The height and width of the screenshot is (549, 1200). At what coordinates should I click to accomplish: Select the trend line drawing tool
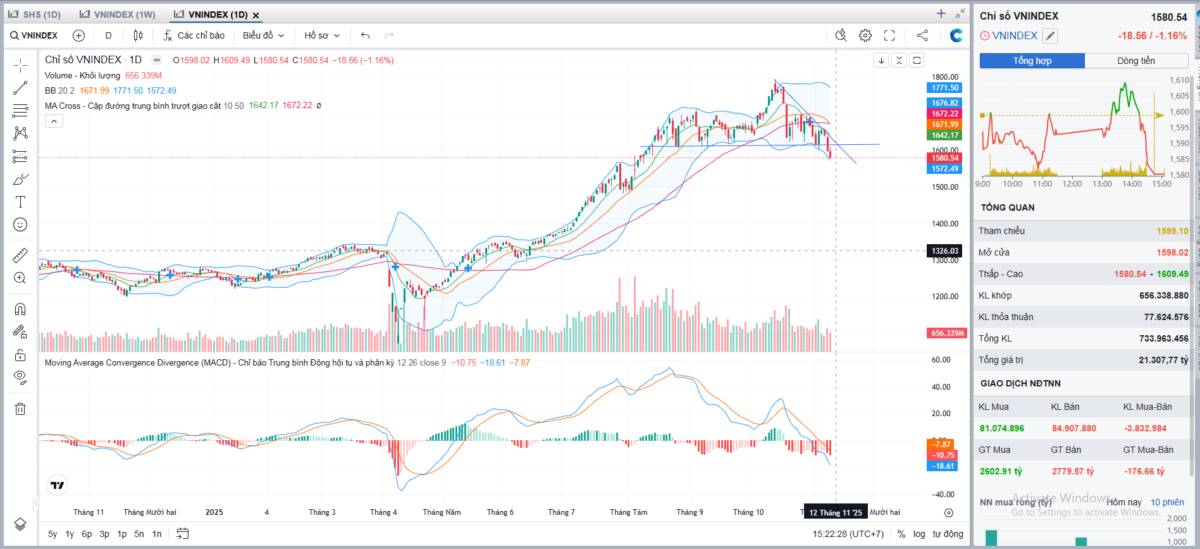(x=20, y=88)
